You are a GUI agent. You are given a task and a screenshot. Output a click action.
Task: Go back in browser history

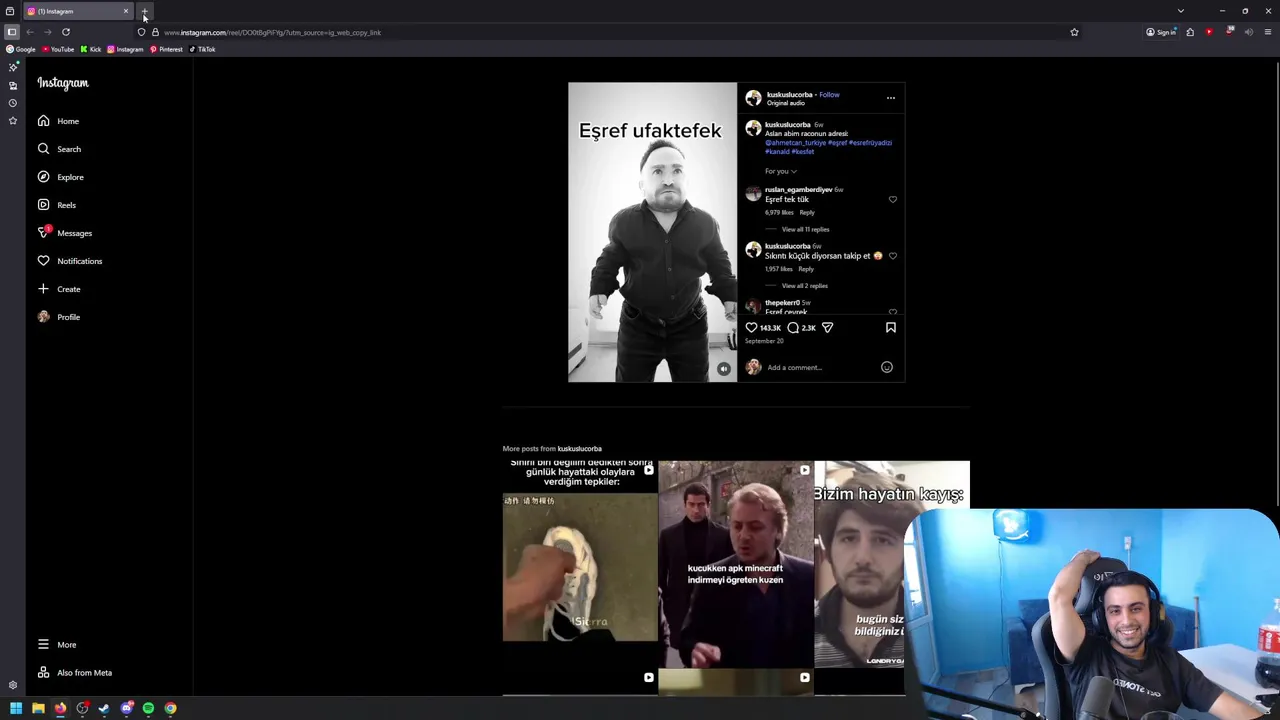point(30,32)
